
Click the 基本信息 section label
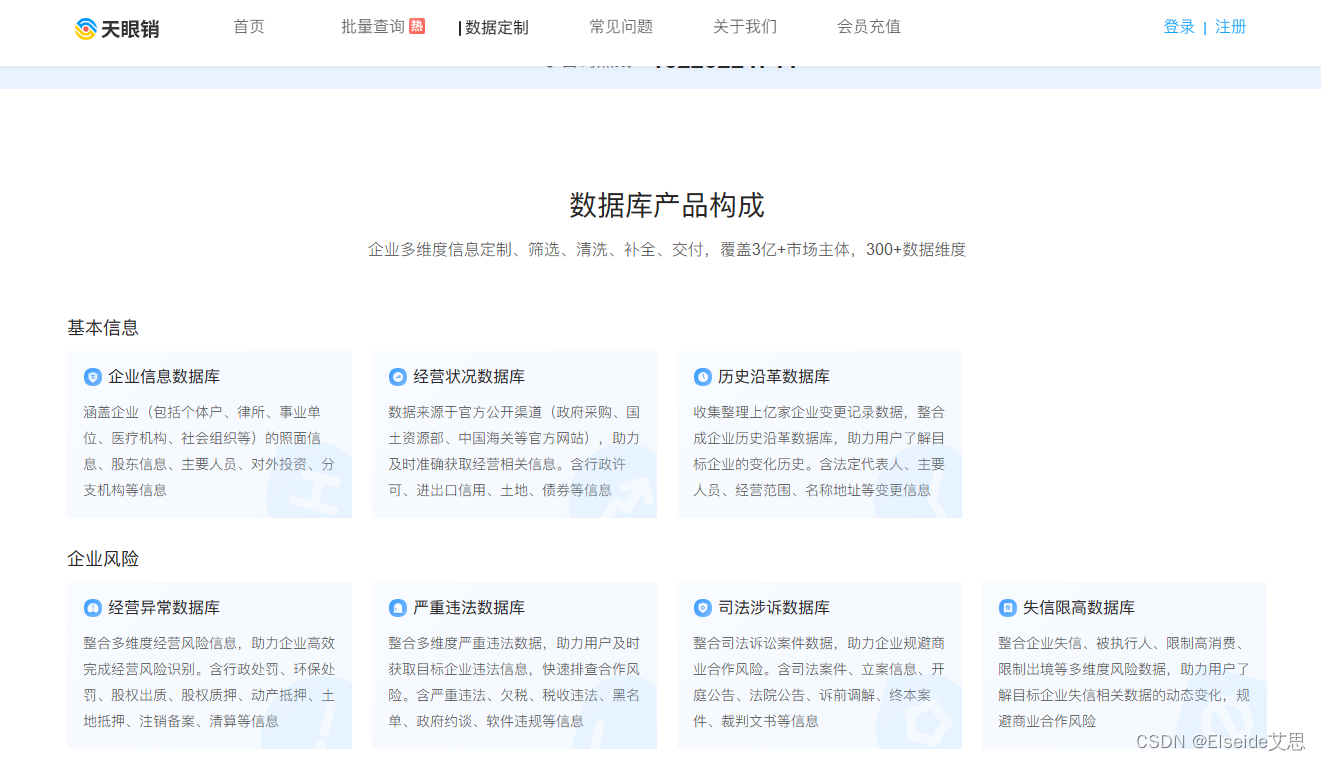click(103, 328)
